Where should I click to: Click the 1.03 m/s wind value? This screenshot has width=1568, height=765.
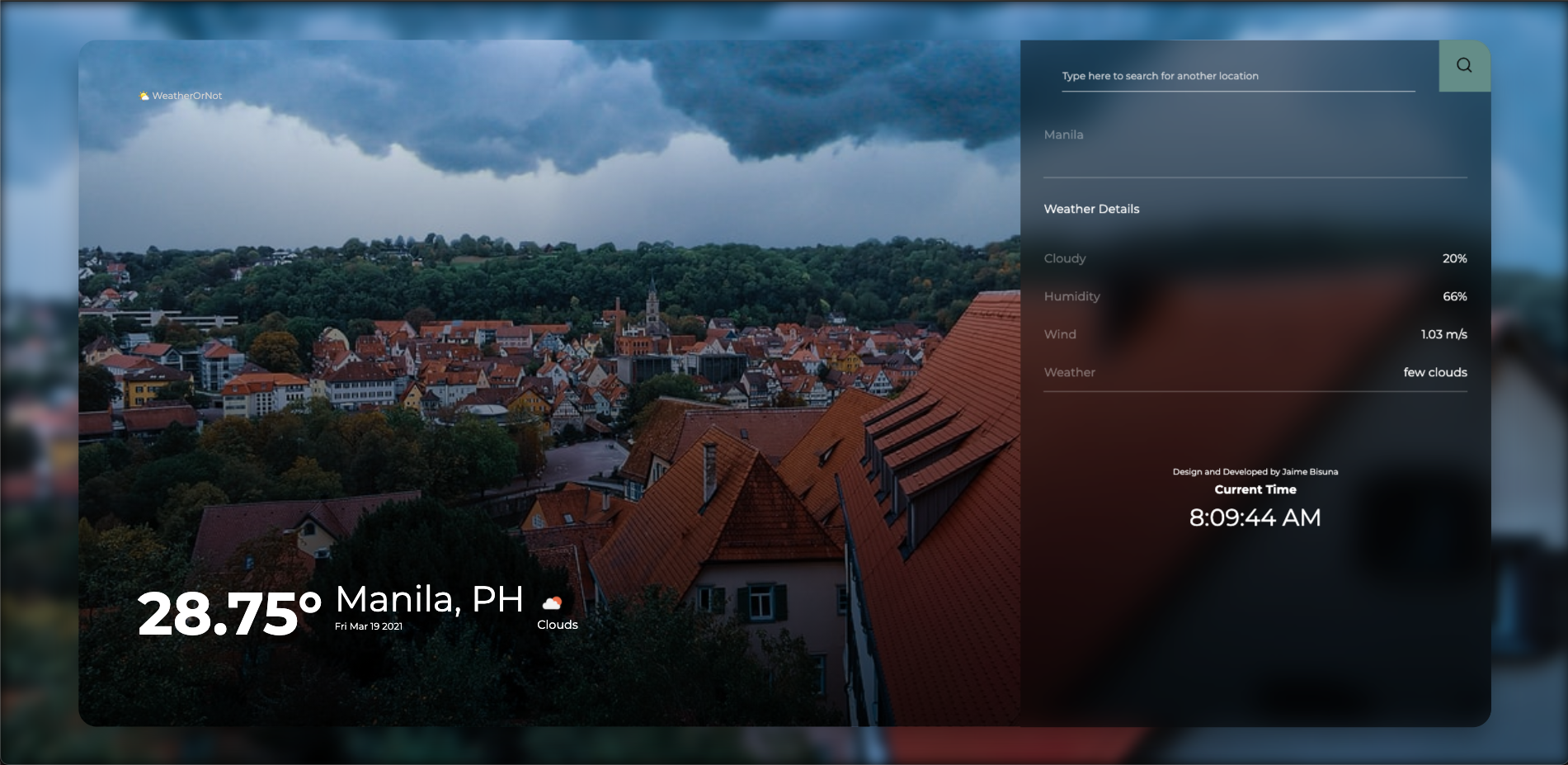1444,334
